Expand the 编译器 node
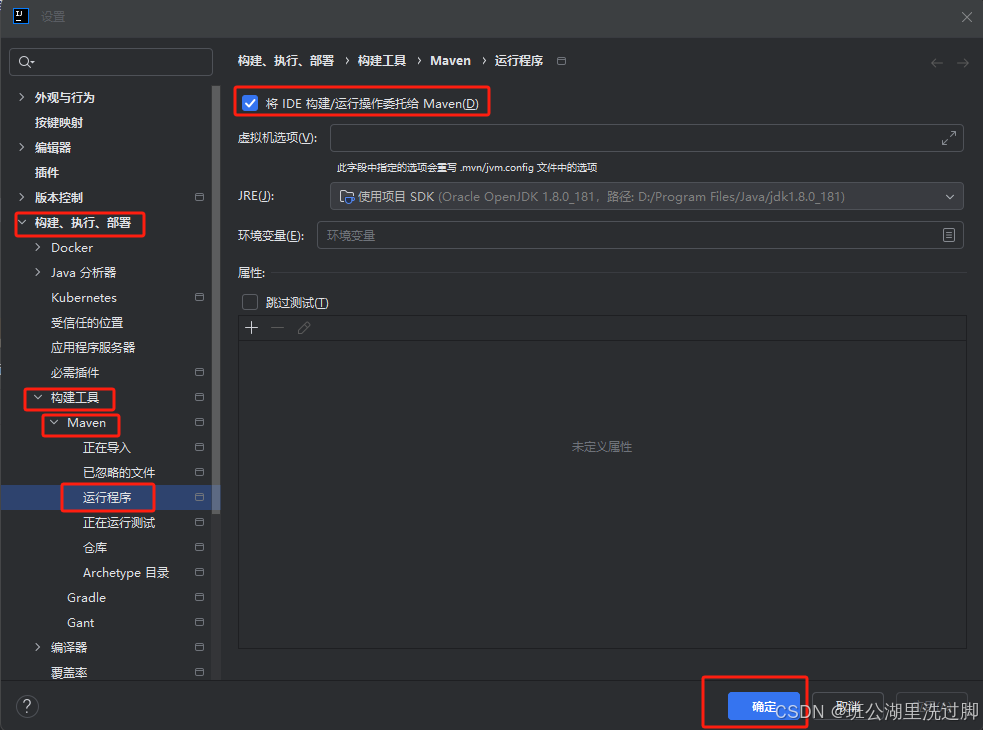Viewport: 983px width, 730px height. point(38,647)
